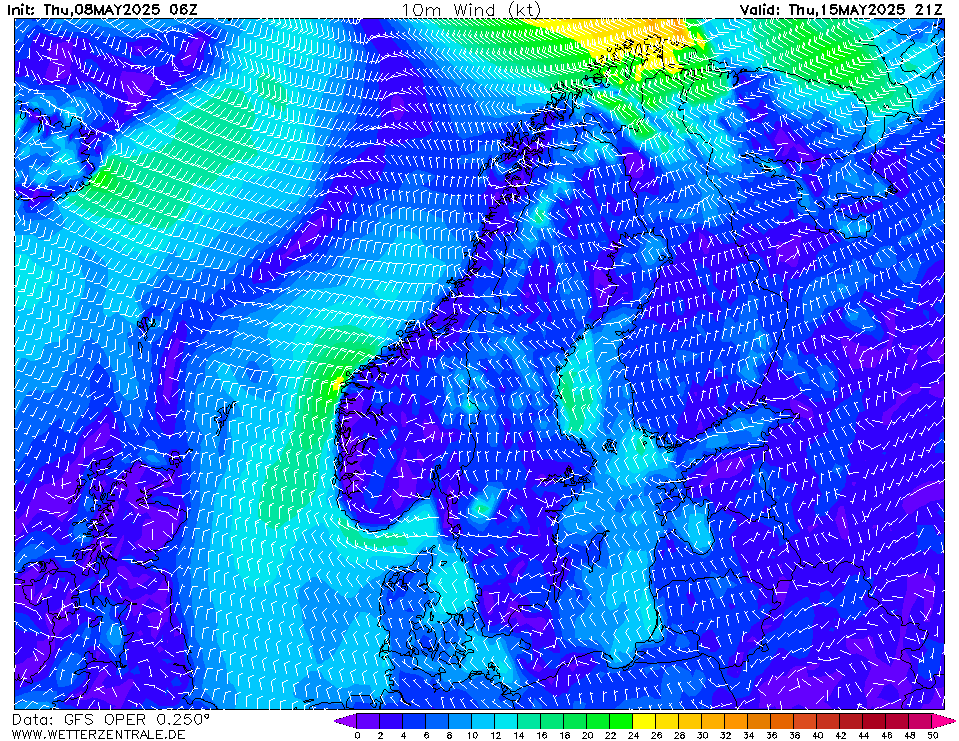
Task: Click the "20" scale label
Action: pos(587,735)
